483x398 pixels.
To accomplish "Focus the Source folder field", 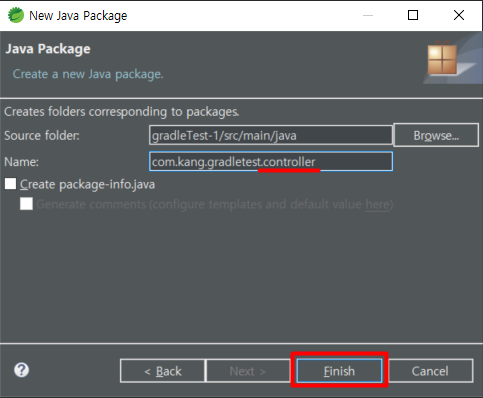I will 271,135.
